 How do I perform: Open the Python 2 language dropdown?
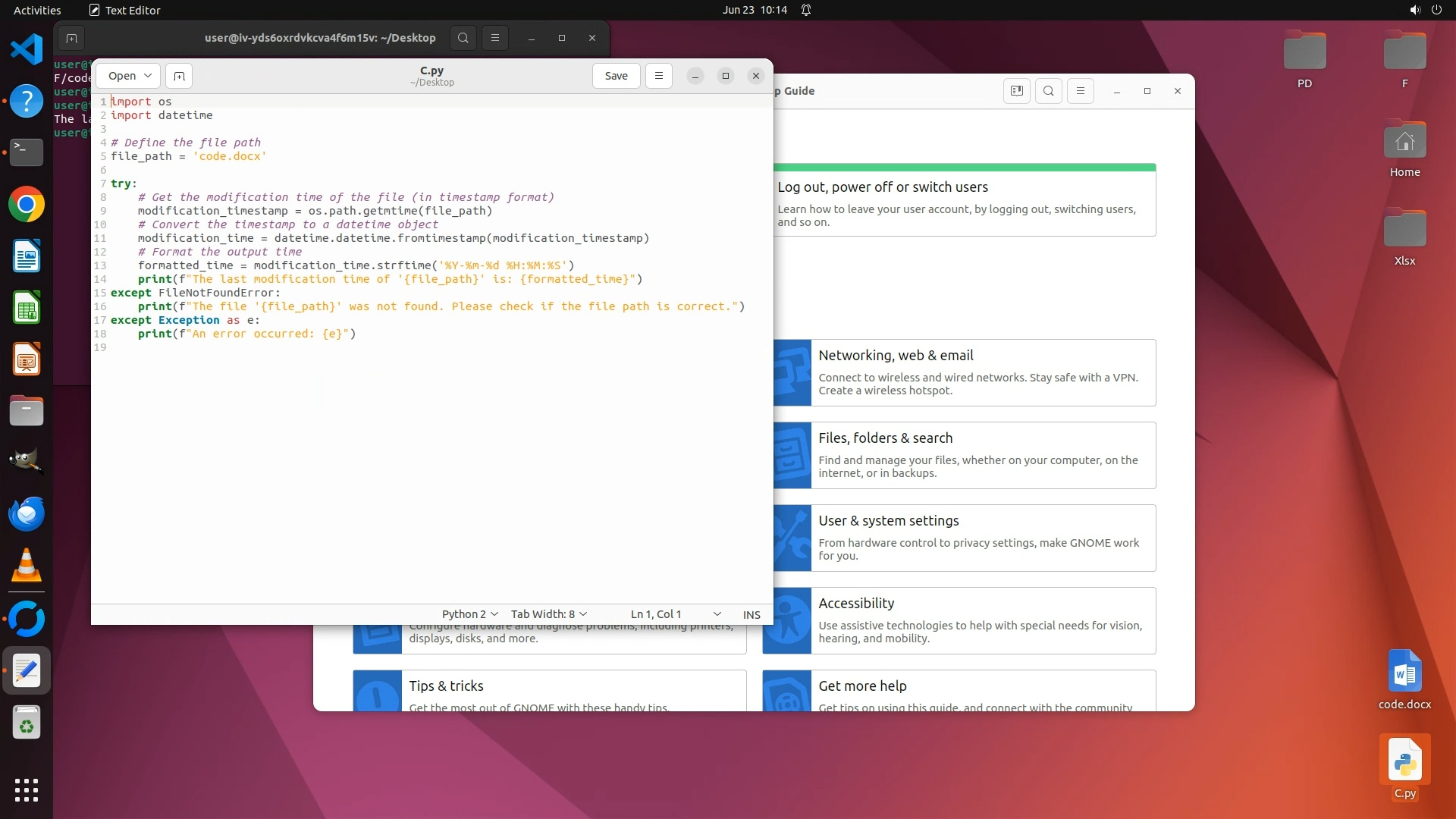pos(469,614)
